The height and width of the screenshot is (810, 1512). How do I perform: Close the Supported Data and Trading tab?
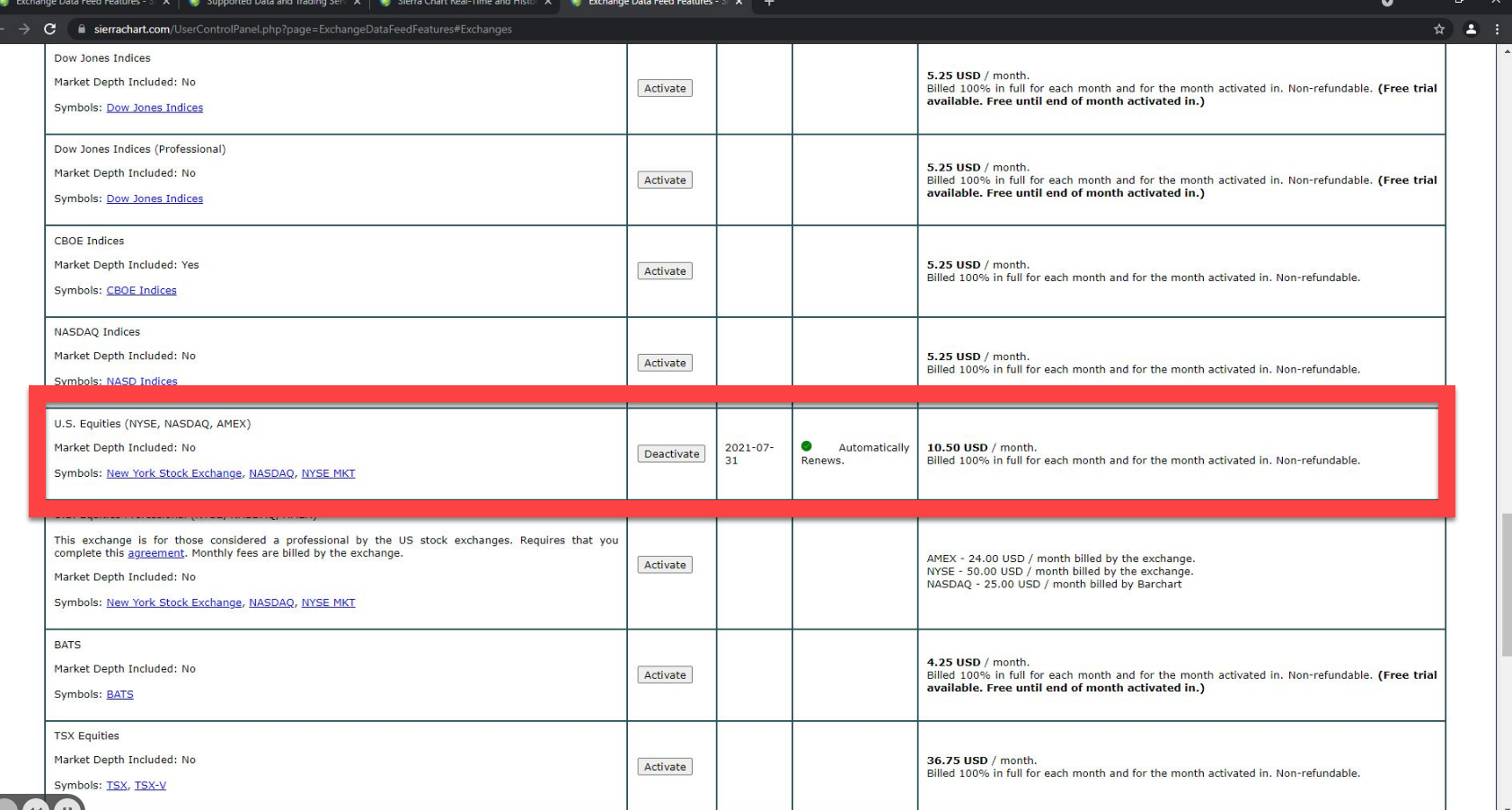coord(357,3)
